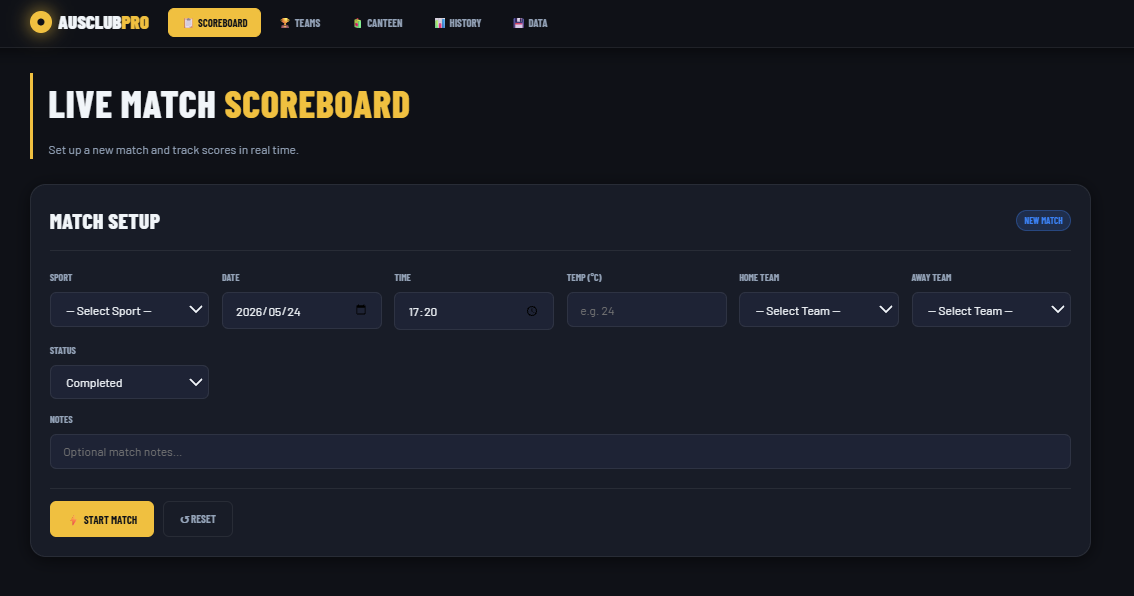Viewport: 1134px width, 596px height.
Task: Click the AUSCLUBPRO brand text
Action: tap(103, 22)
